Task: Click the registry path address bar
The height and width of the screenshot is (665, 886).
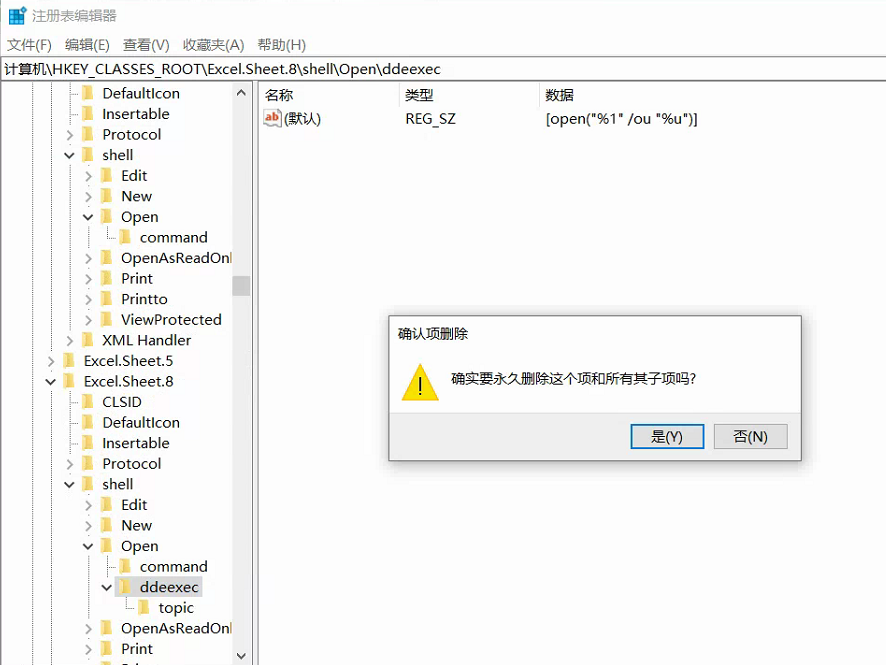Action: pos(443,69)
